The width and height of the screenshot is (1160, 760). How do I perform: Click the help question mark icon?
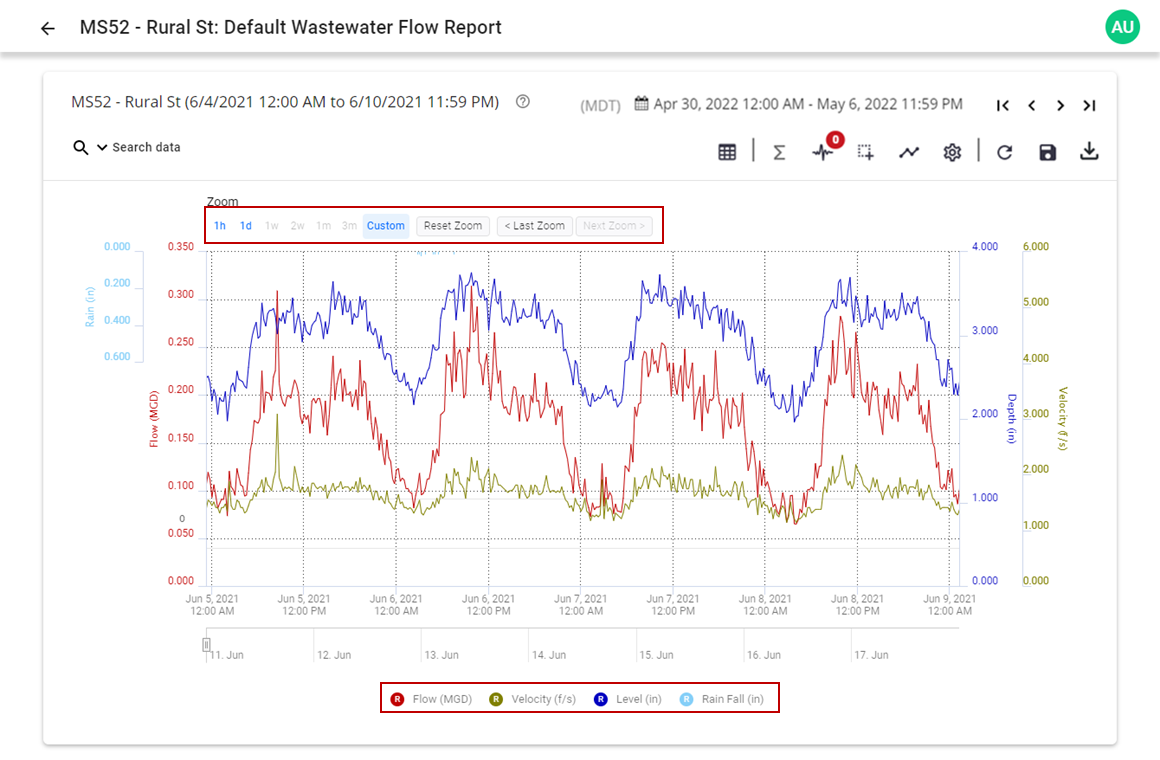522,101
